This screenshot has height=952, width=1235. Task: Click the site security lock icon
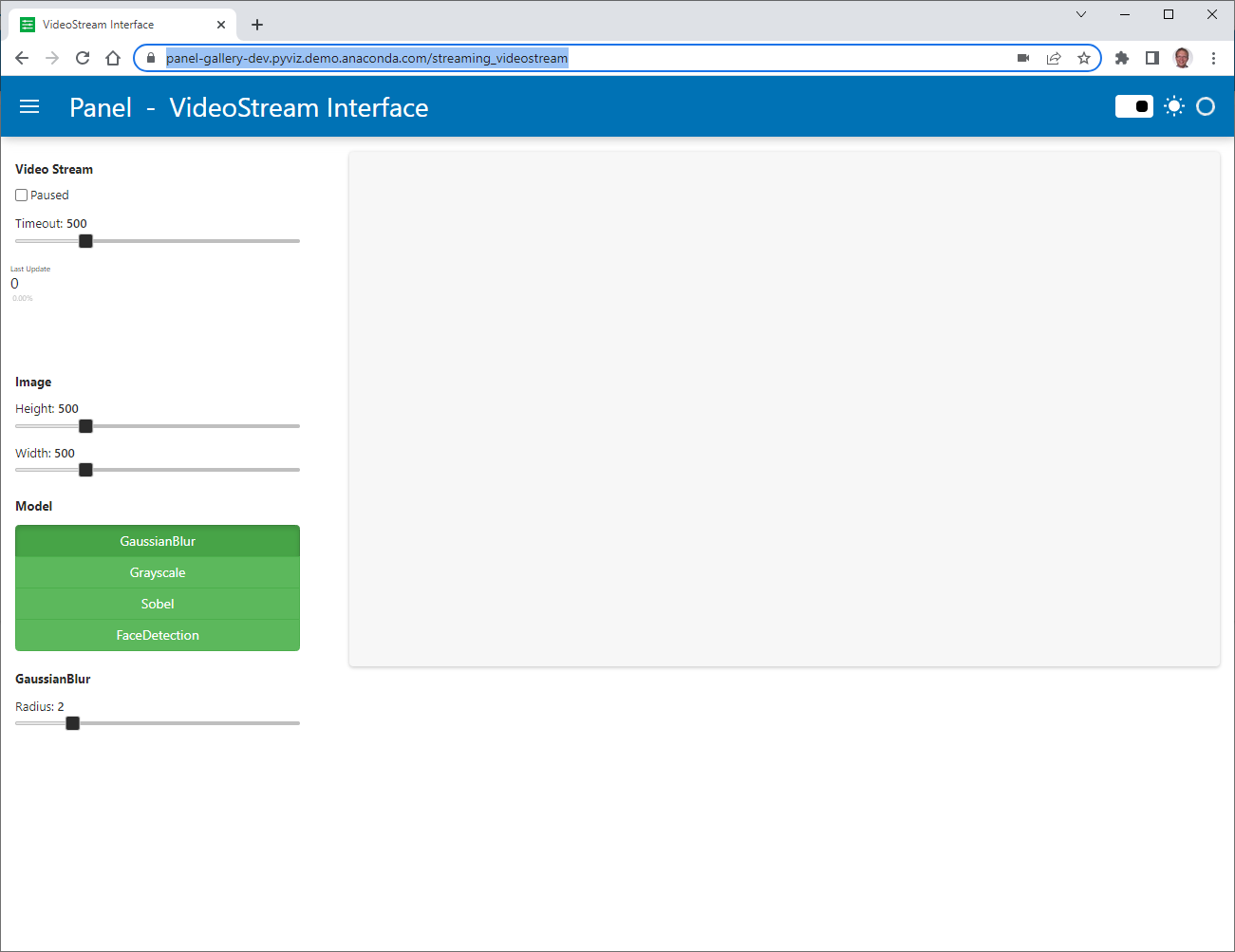tap(149, 58)
